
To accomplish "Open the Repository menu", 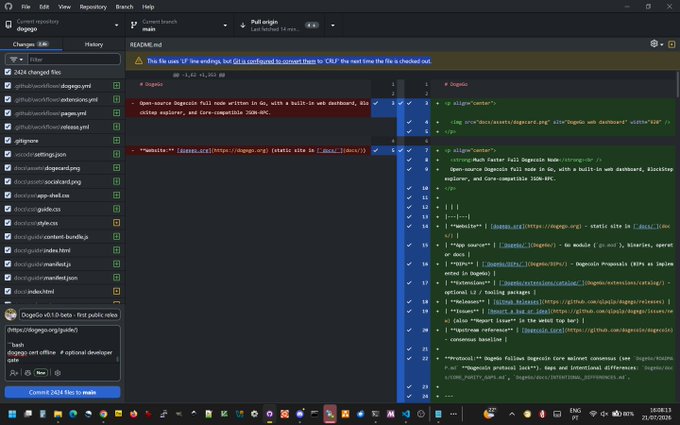I will click(x=93, y=7).
